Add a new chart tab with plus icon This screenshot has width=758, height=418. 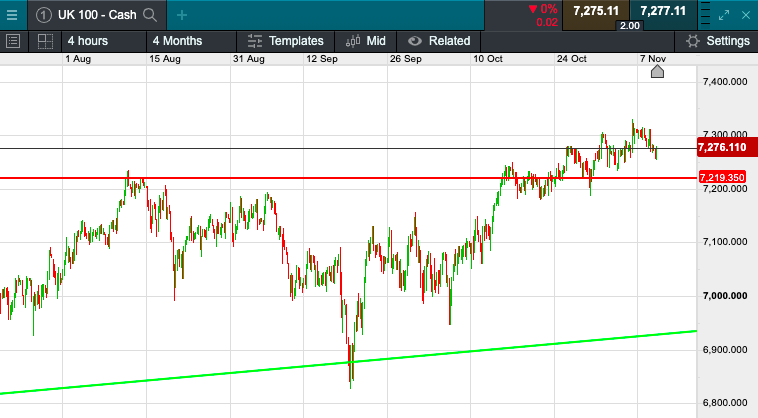(x=181, y=15)
